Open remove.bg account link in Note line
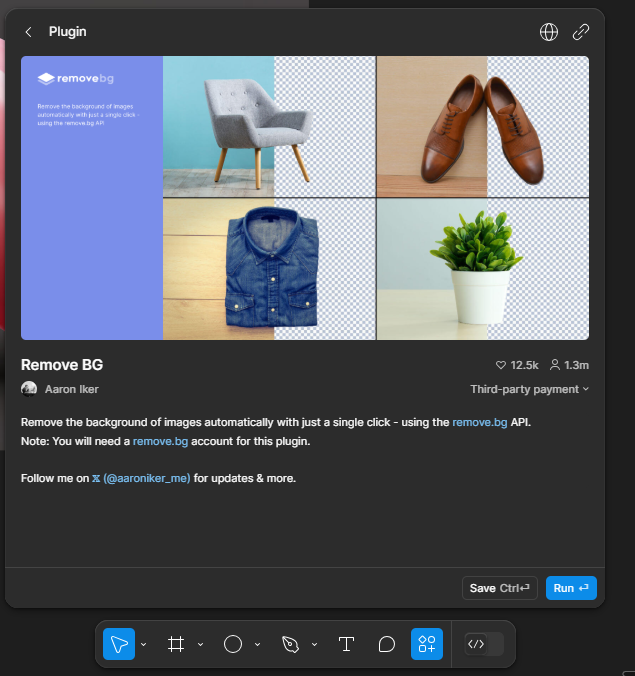The image size is (635, 676). click(x=160, y=441)
